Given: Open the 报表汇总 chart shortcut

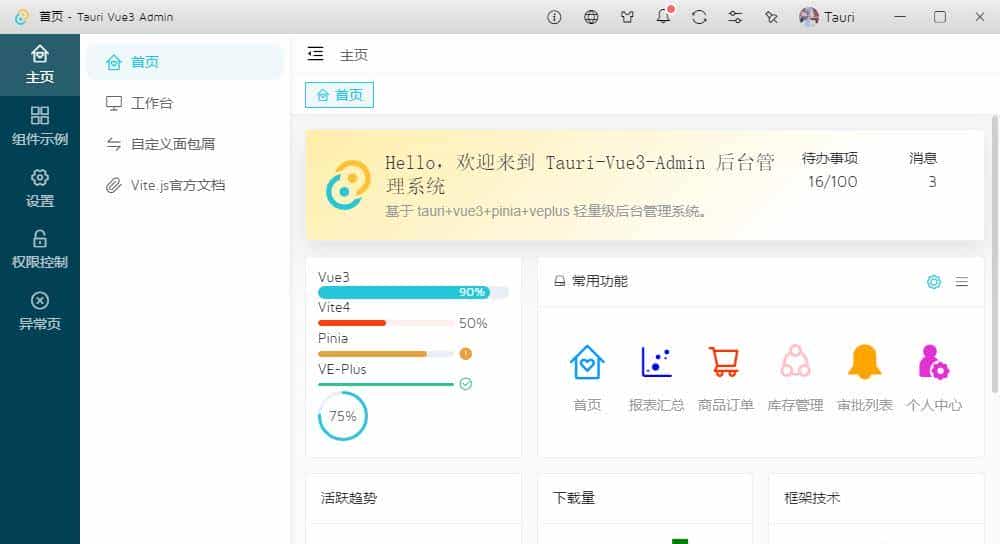Looking at the screenshot, I should tap(656, 362).
